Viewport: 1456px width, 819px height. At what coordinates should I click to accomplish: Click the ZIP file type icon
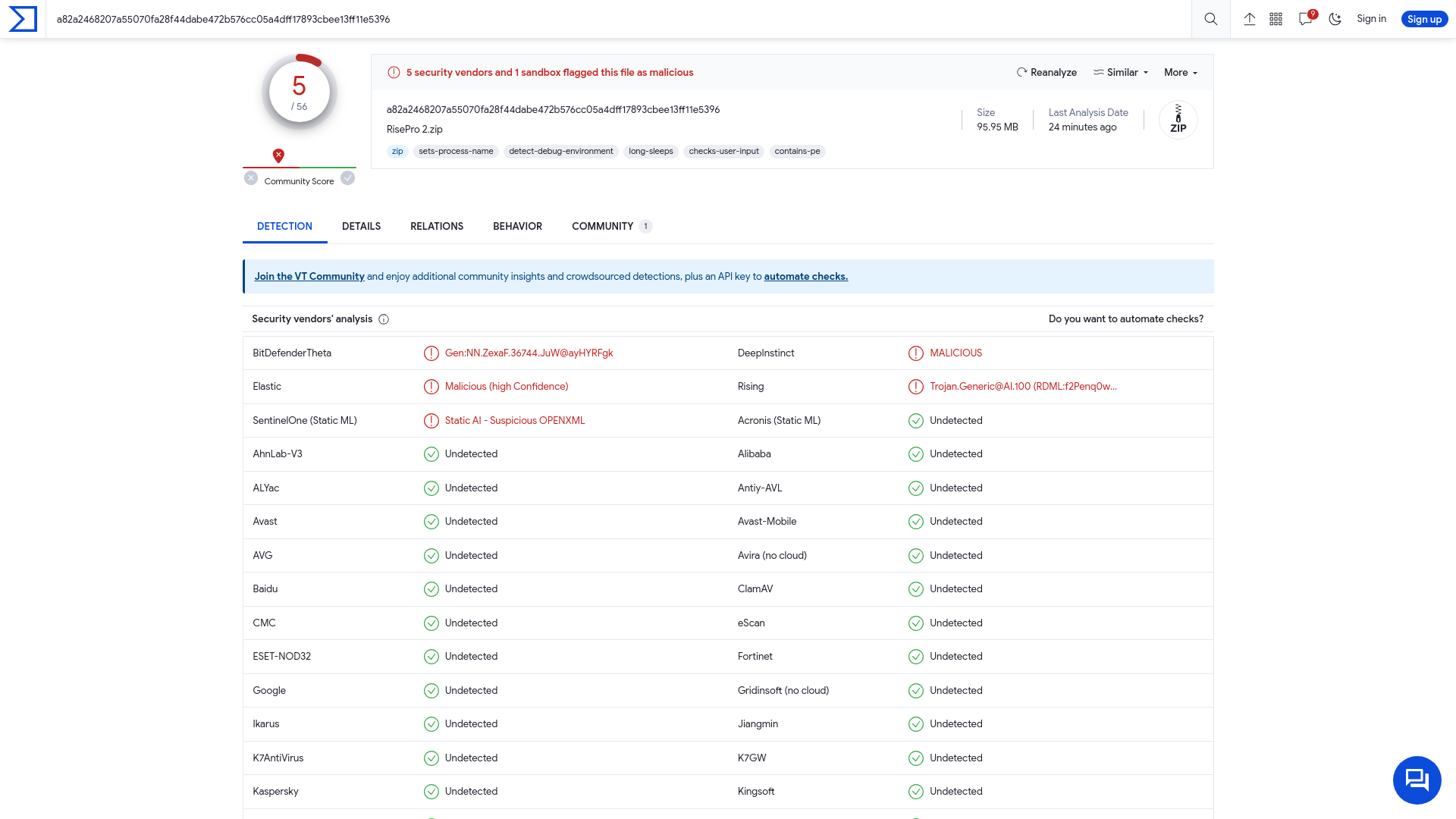(x=1178, y=119)
